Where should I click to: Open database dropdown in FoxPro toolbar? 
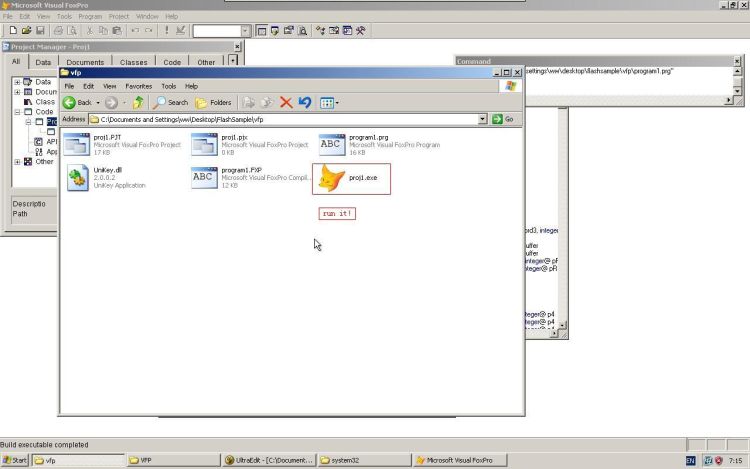(x=245, y=31)
